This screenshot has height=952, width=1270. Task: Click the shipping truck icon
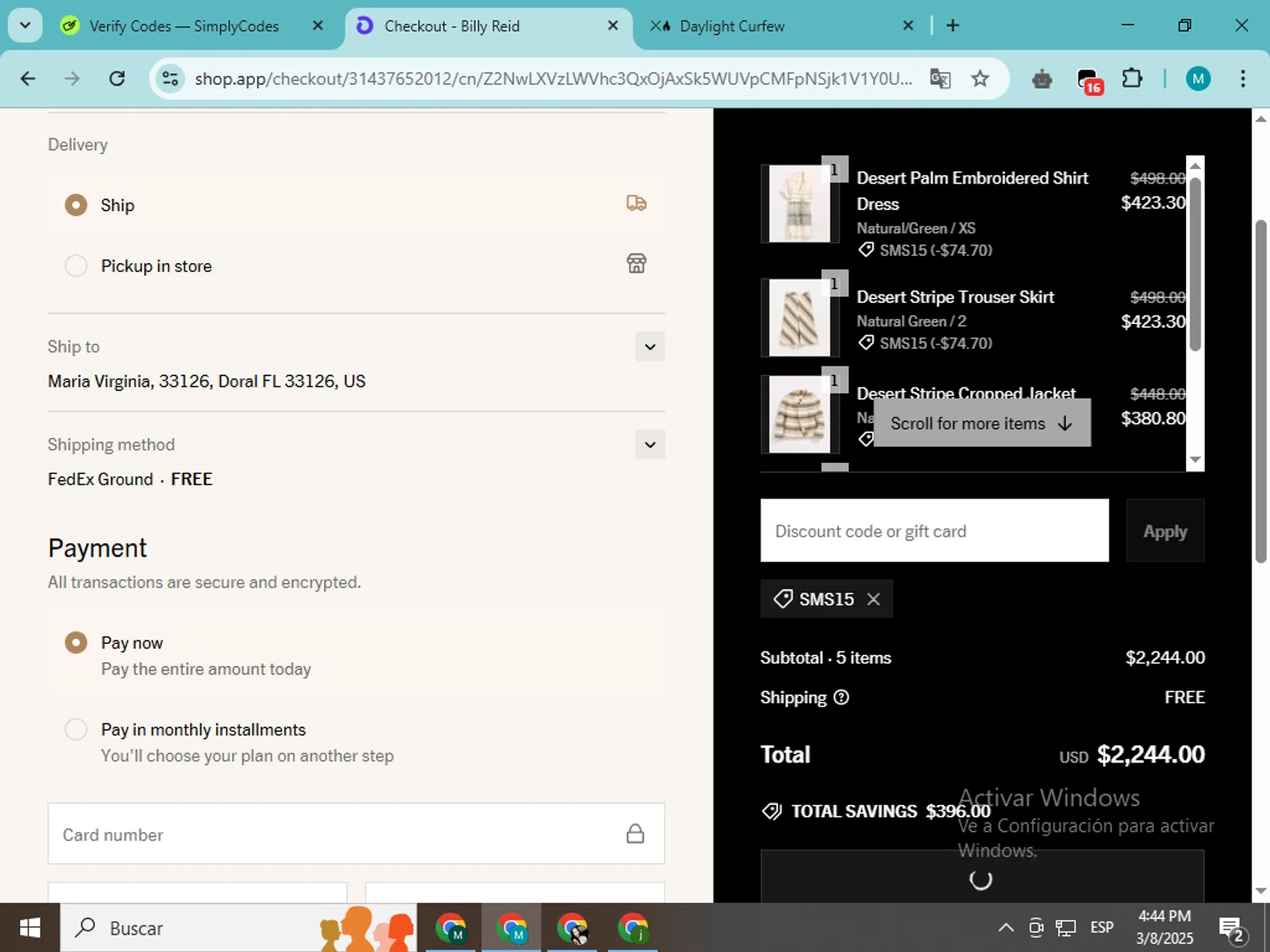636,203
